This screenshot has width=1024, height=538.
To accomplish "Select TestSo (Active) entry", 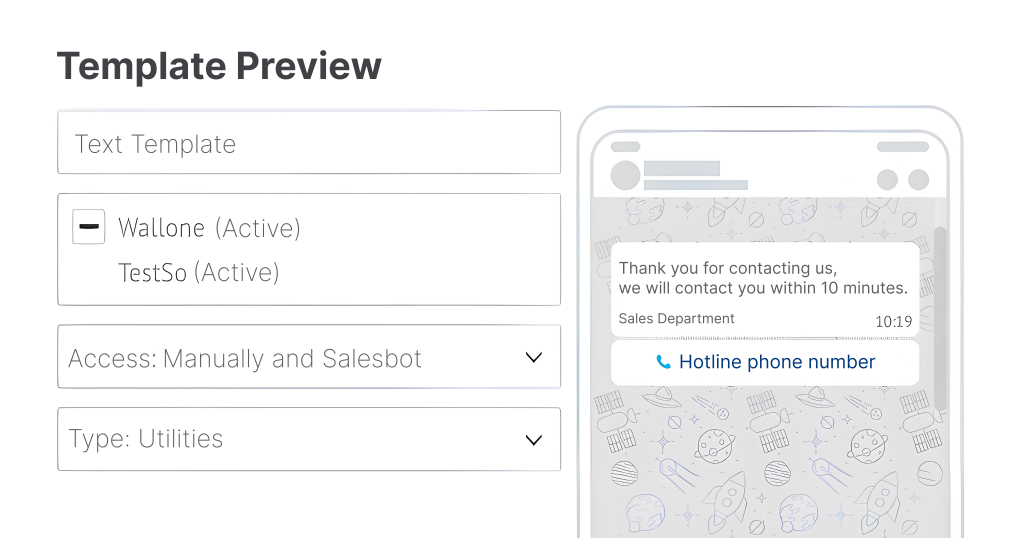I will click(x=198, y=272).
